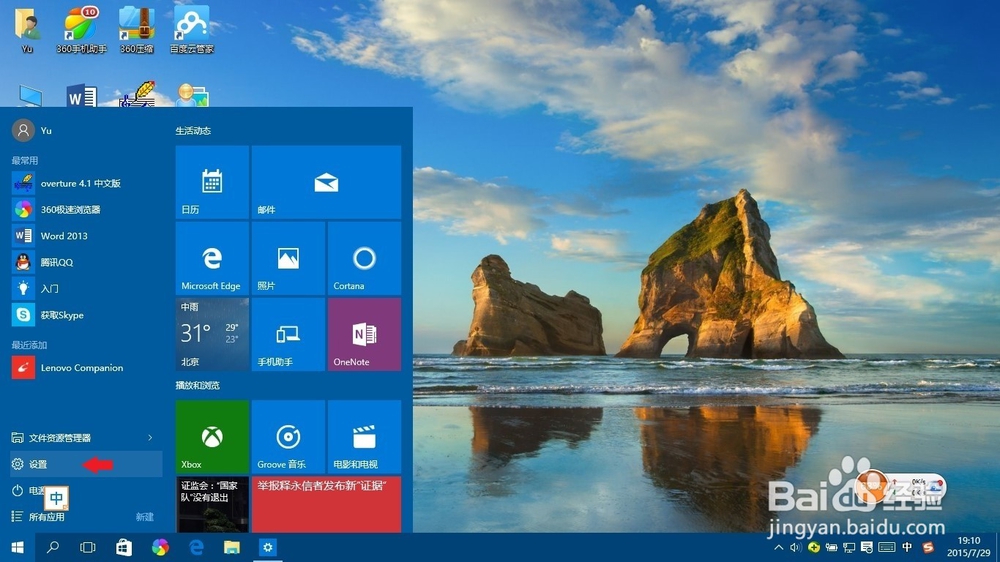Open the Groove 音乐 tile
Image resolution: width=1000 pixels, height=562 pixels.
click(x=288, y=437)
